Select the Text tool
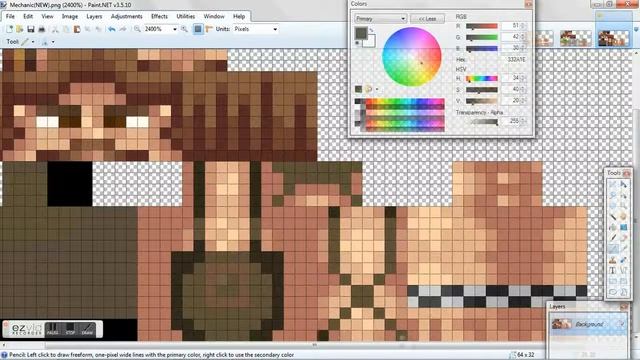 [612, 270]
